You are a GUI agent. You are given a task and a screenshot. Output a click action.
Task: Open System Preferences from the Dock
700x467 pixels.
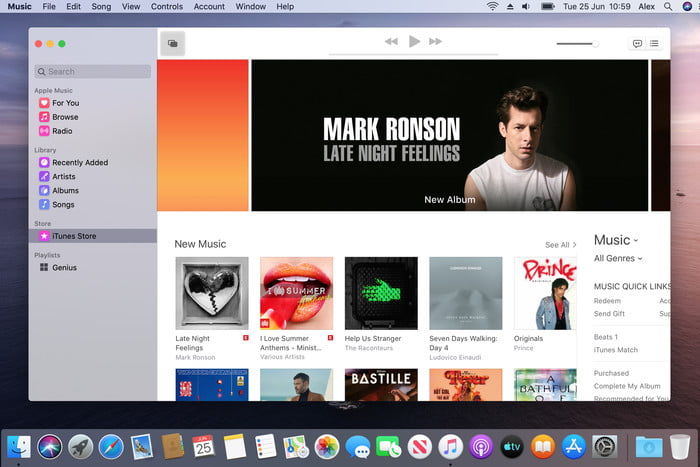[x=604, y=446]
